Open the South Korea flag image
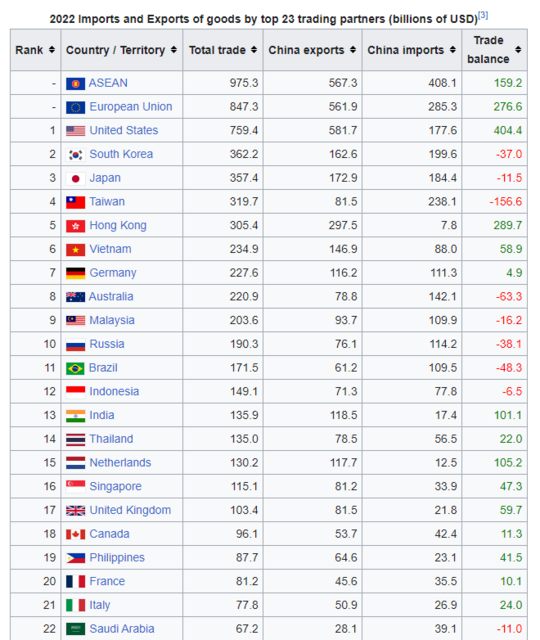The height and width of the screenshot is (640, 540). pyautogui.click(x=76, y=155)
